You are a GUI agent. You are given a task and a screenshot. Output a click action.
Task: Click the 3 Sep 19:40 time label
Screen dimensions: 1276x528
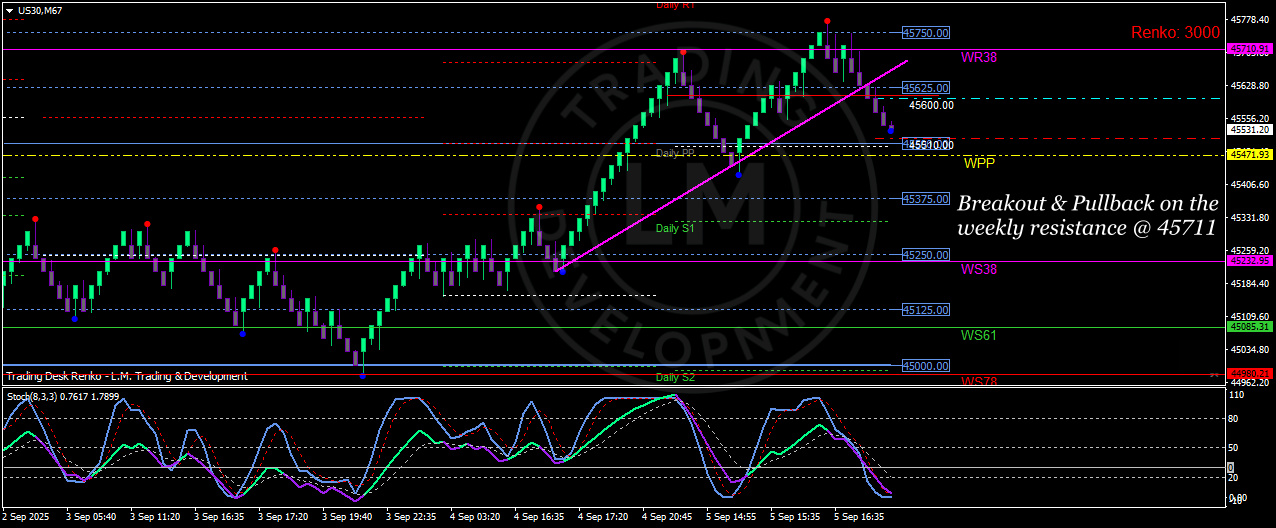click(347, 517)
